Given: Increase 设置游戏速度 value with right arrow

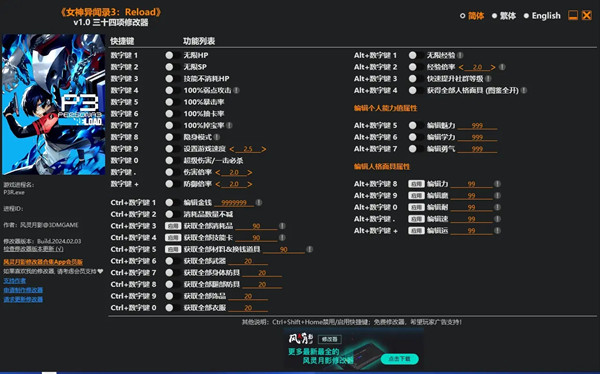Looking at the screenshot, I should point(264,149).
